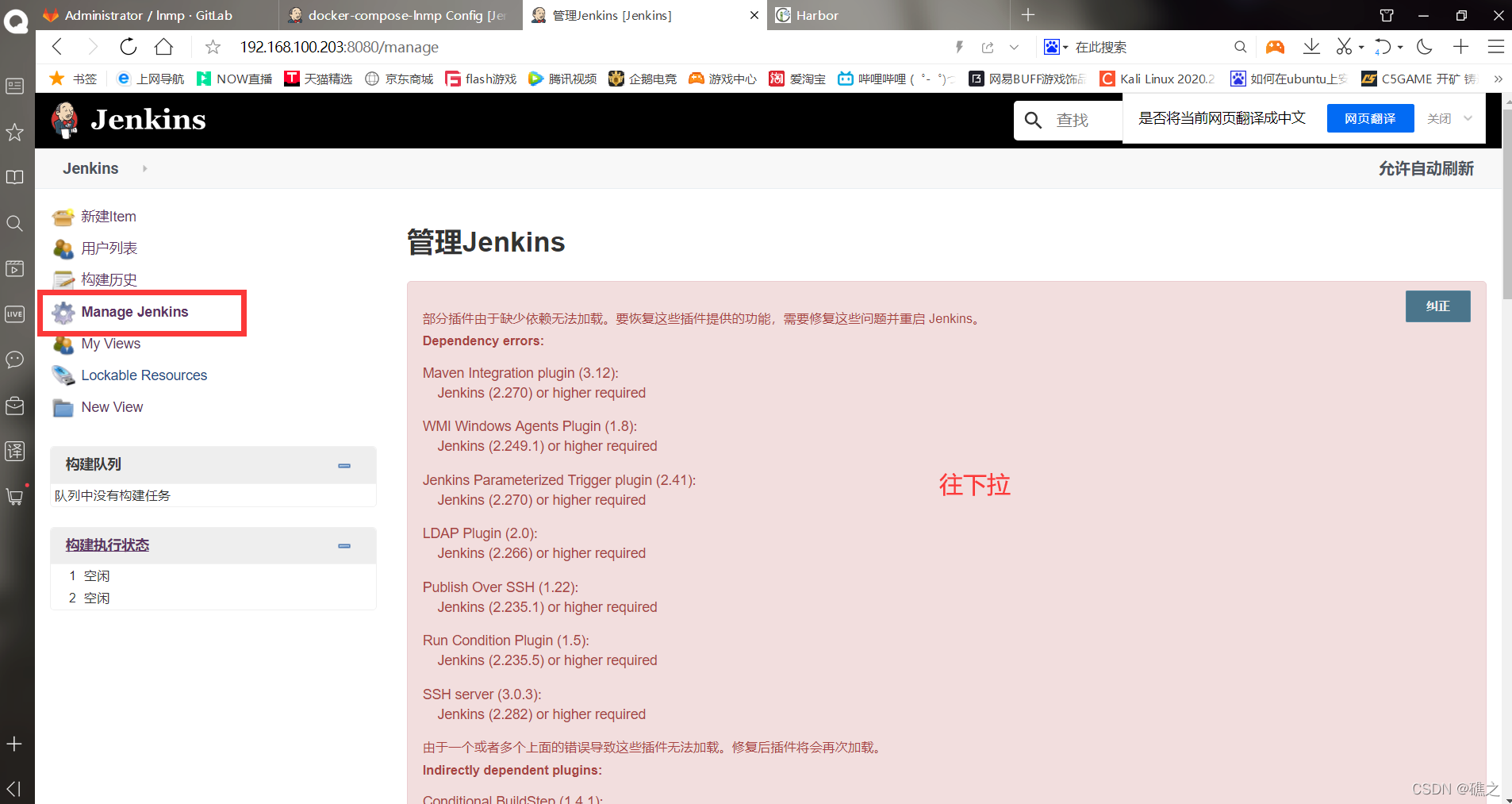Go to My Views
This screenshot has height=804, width=1512.
pos(111,344)
